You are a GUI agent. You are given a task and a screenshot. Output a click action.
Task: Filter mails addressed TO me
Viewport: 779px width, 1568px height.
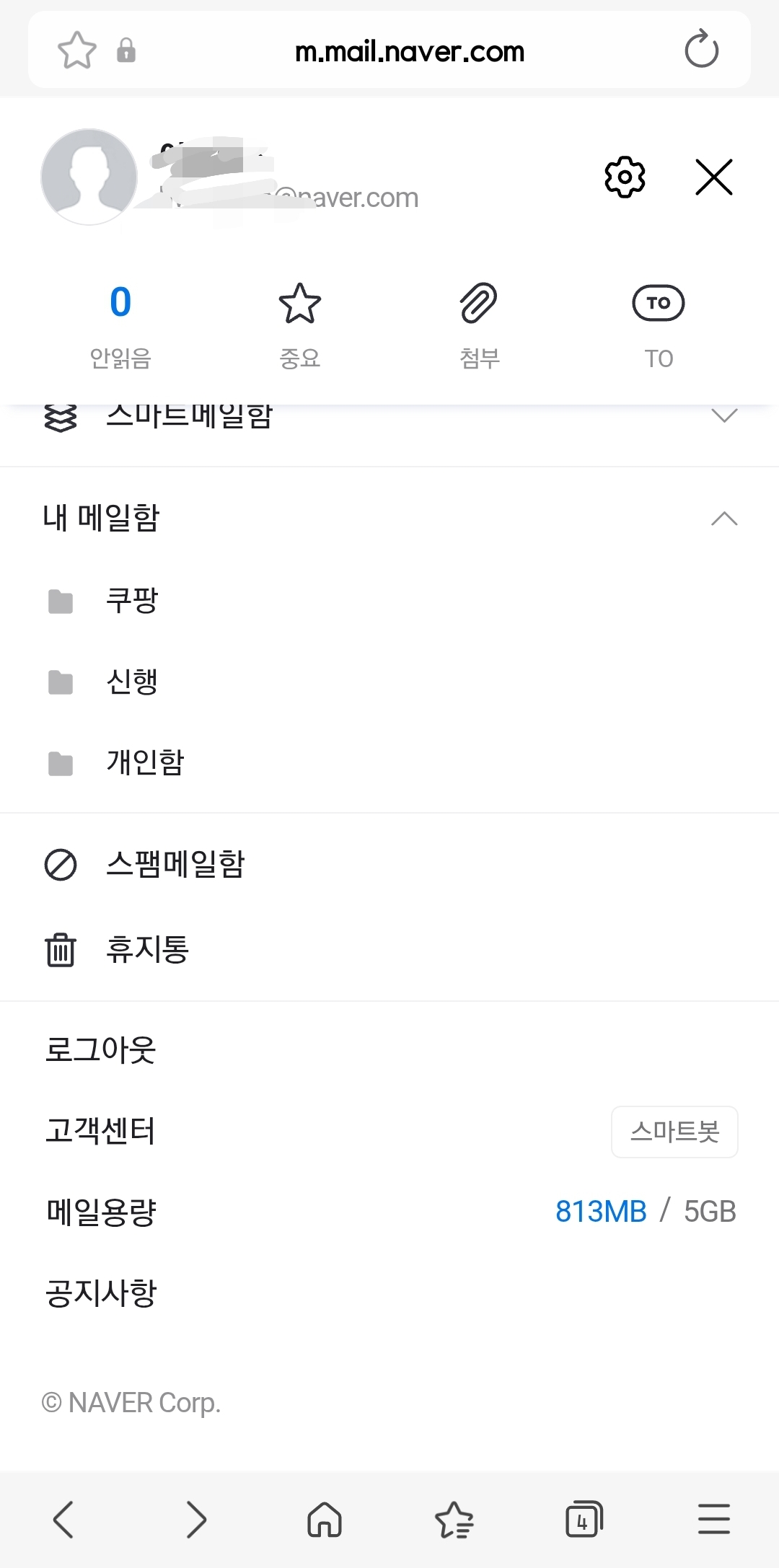[x=658, y=323]
